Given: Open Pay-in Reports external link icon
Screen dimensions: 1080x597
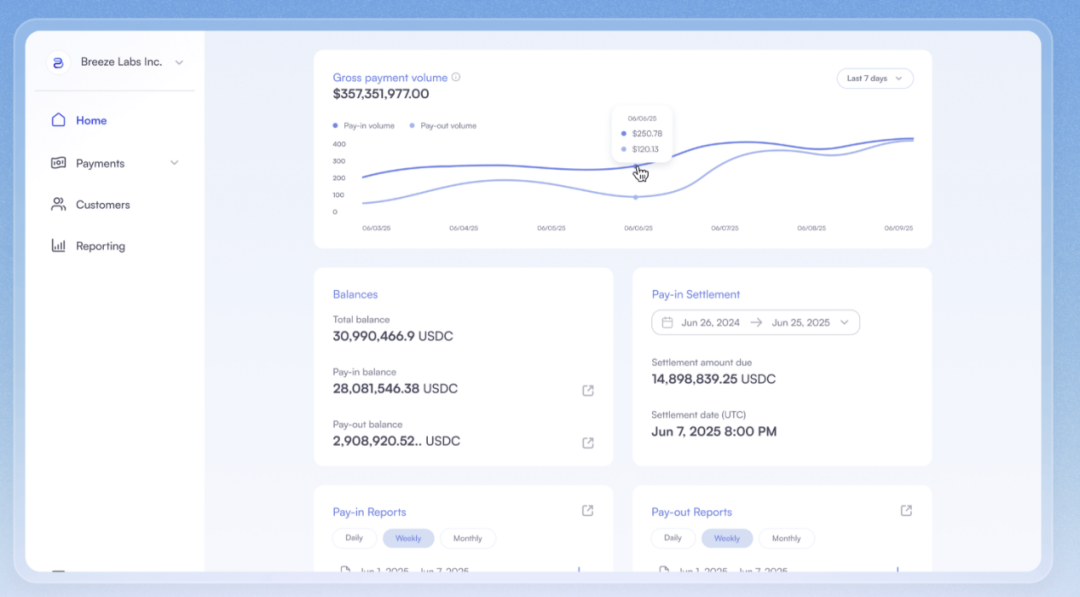Looking at the screenshot, I should click(588, 510).
